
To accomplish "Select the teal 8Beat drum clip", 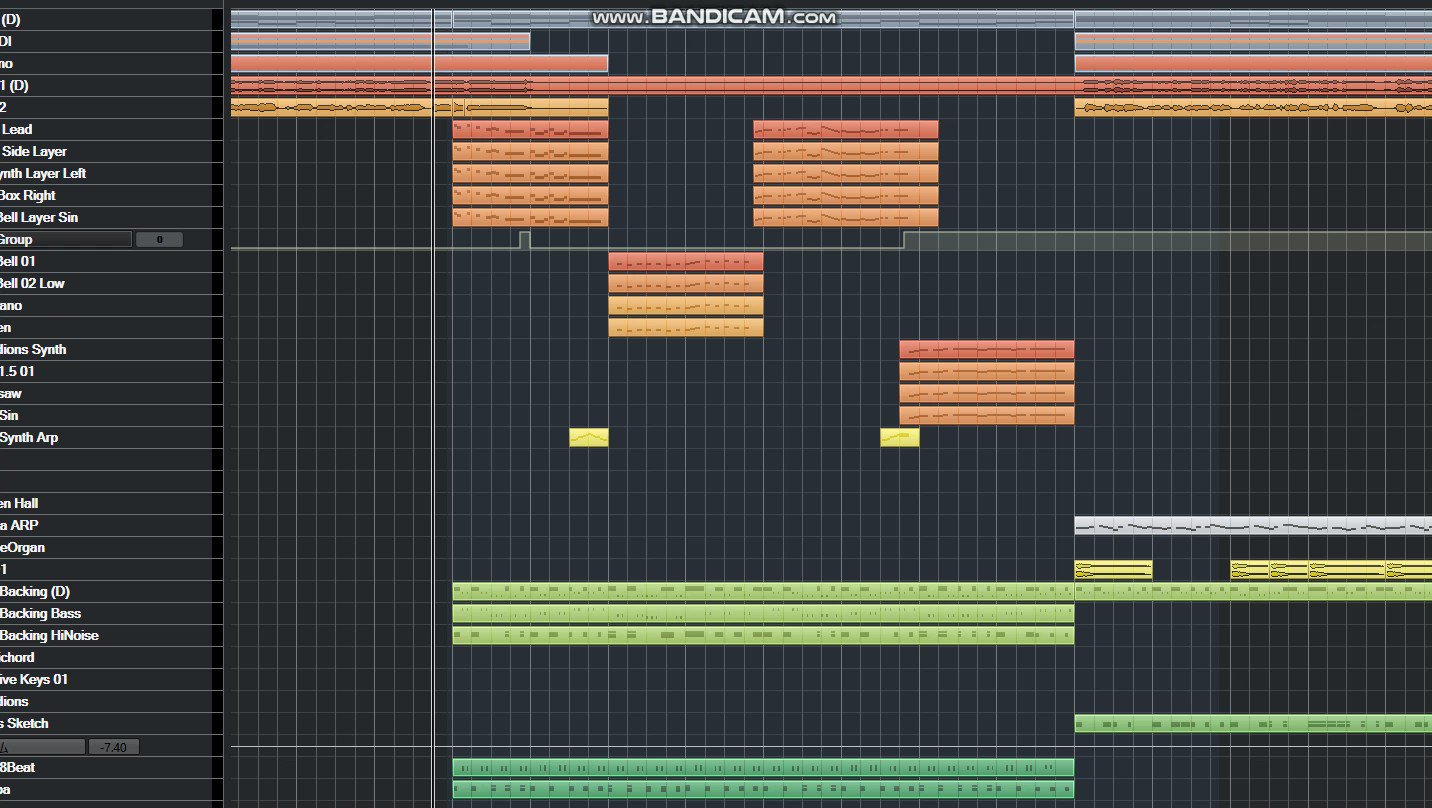I will (760, 767).
